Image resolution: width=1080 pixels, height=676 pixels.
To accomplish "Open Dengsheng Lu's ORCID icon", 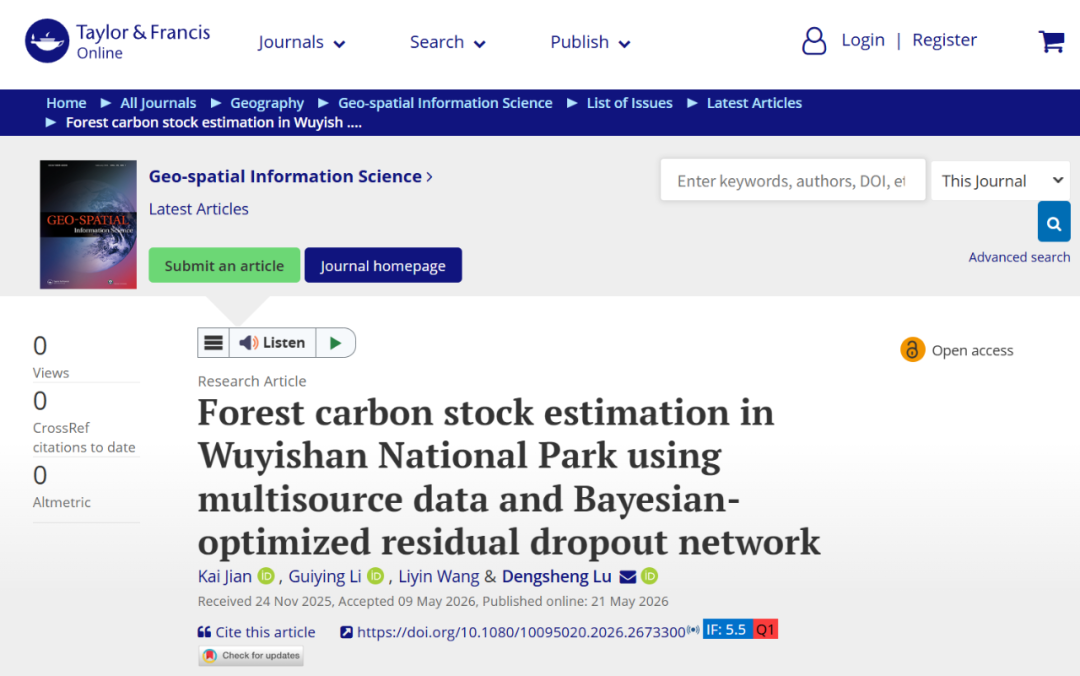I will coord(650,575).
